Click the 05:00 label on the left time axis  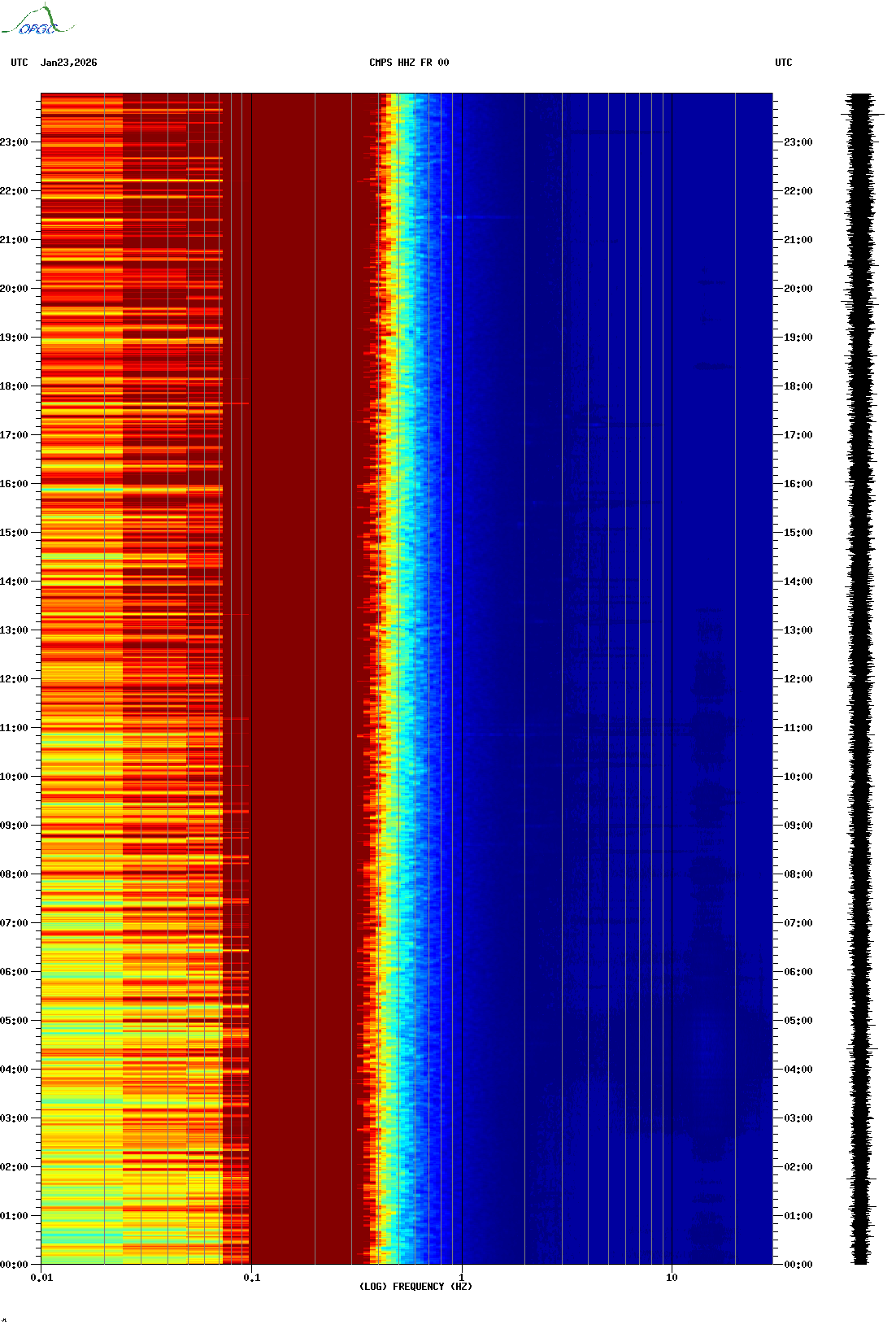(x=14, y=1021)
